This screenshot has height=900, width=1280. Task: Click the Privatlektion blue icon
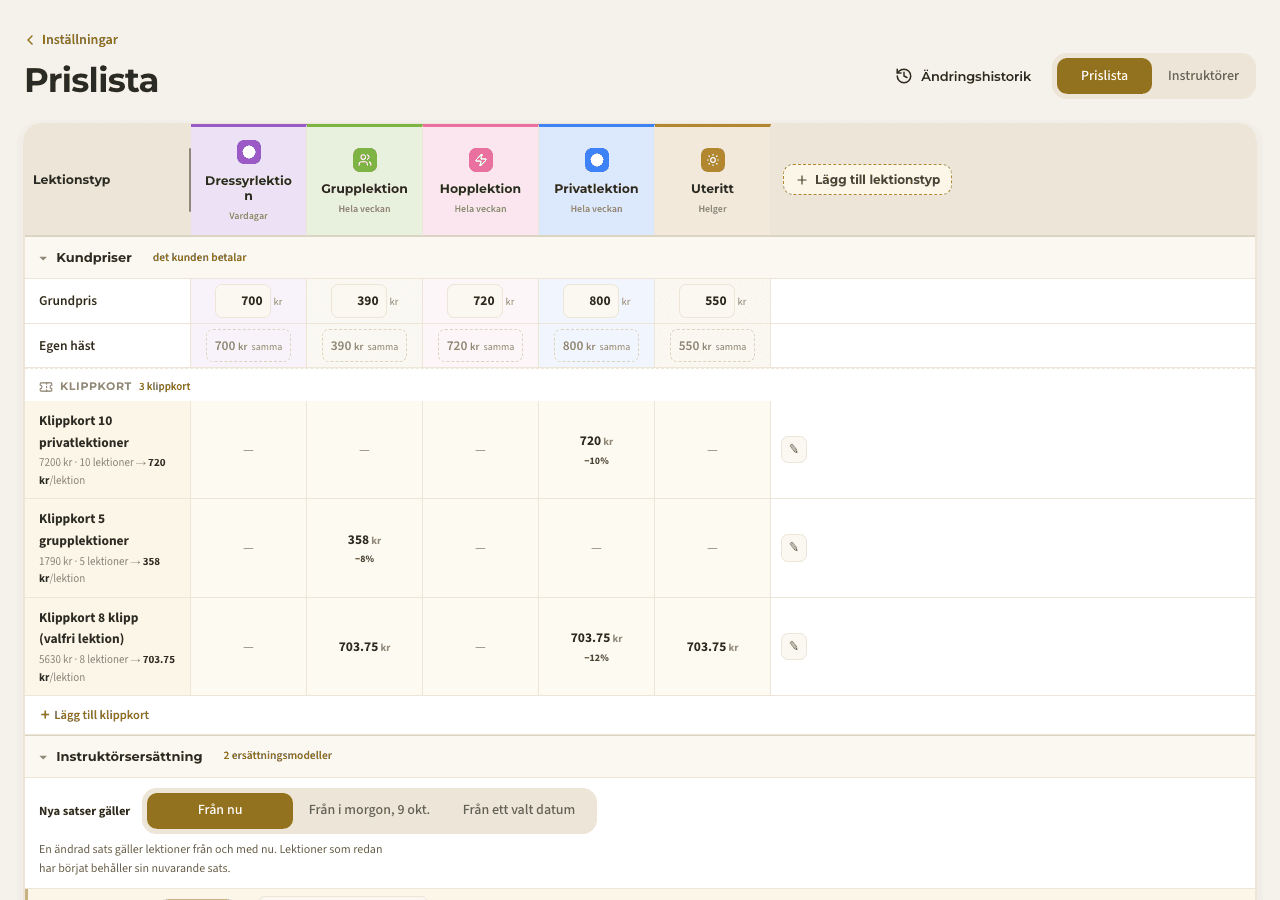coord(597,160)
